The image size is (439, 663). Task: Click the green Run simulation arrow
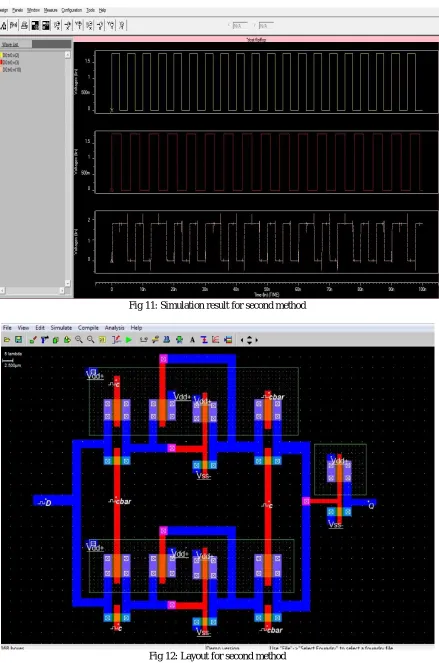[x=129, y=340]
